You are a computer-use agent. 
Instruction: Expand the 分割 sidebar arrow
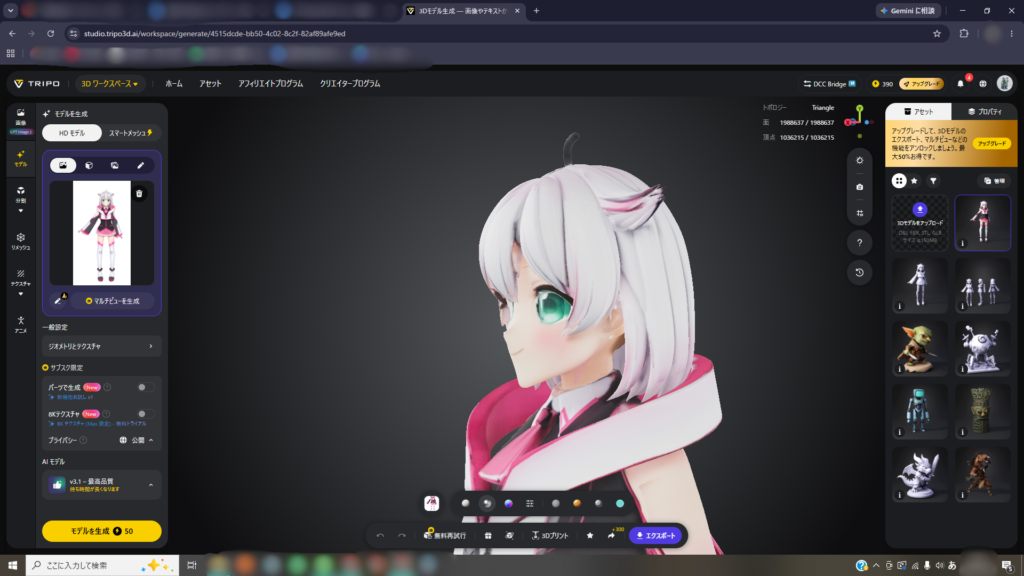pos(20,211)
